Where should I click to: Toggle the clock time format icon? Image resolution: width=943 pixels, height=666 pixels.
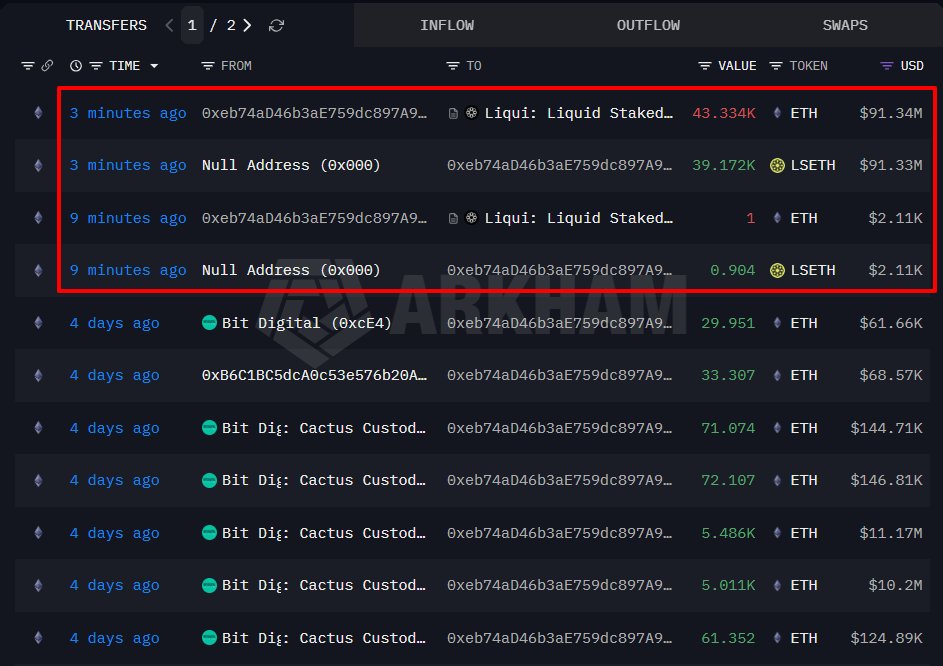[76, 66]
